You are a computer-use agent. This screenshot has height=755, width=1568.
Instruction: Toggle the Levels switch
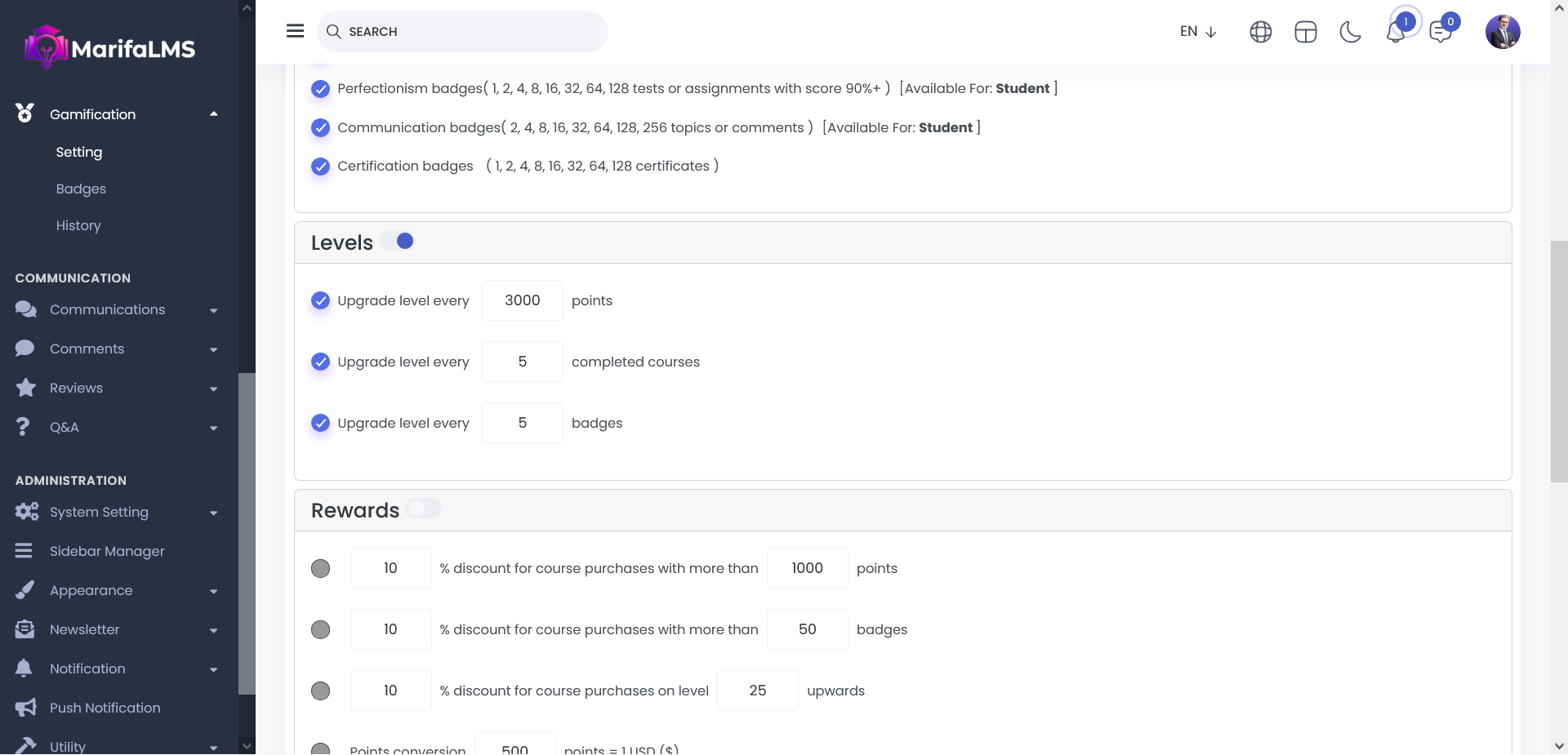398,242
